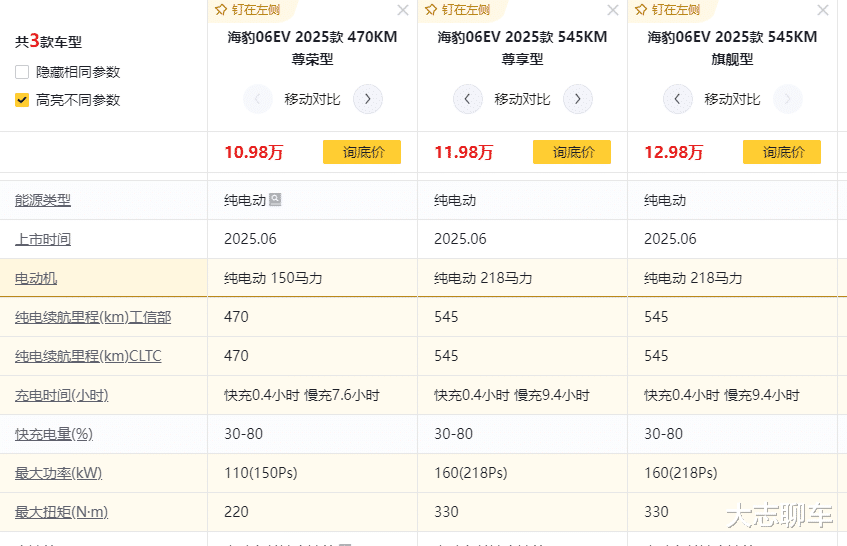Move 545KM 旗舰型 column left
The height and width of the screenshot is (546, 847).
[x=678, y=99]
